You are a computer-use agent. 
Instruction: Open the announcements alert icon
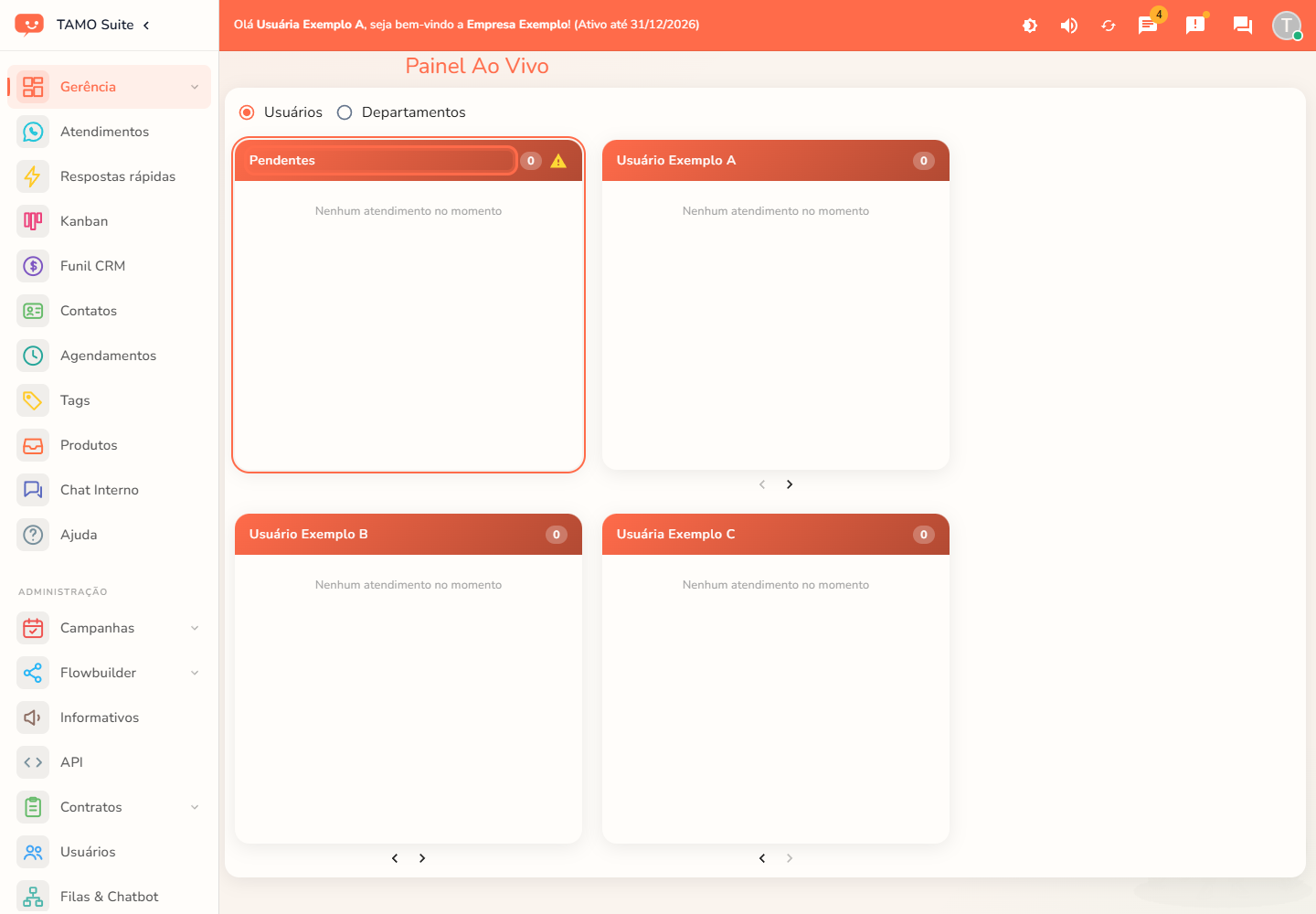coord(1195,25)
